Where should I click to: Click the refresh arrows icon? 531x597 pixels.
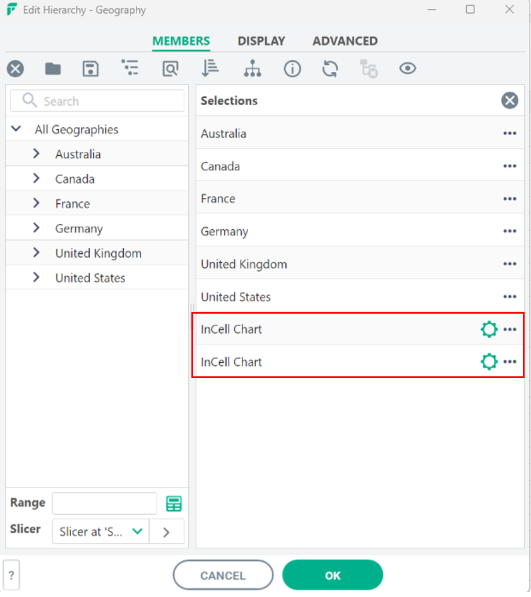[x=330, y=69]
